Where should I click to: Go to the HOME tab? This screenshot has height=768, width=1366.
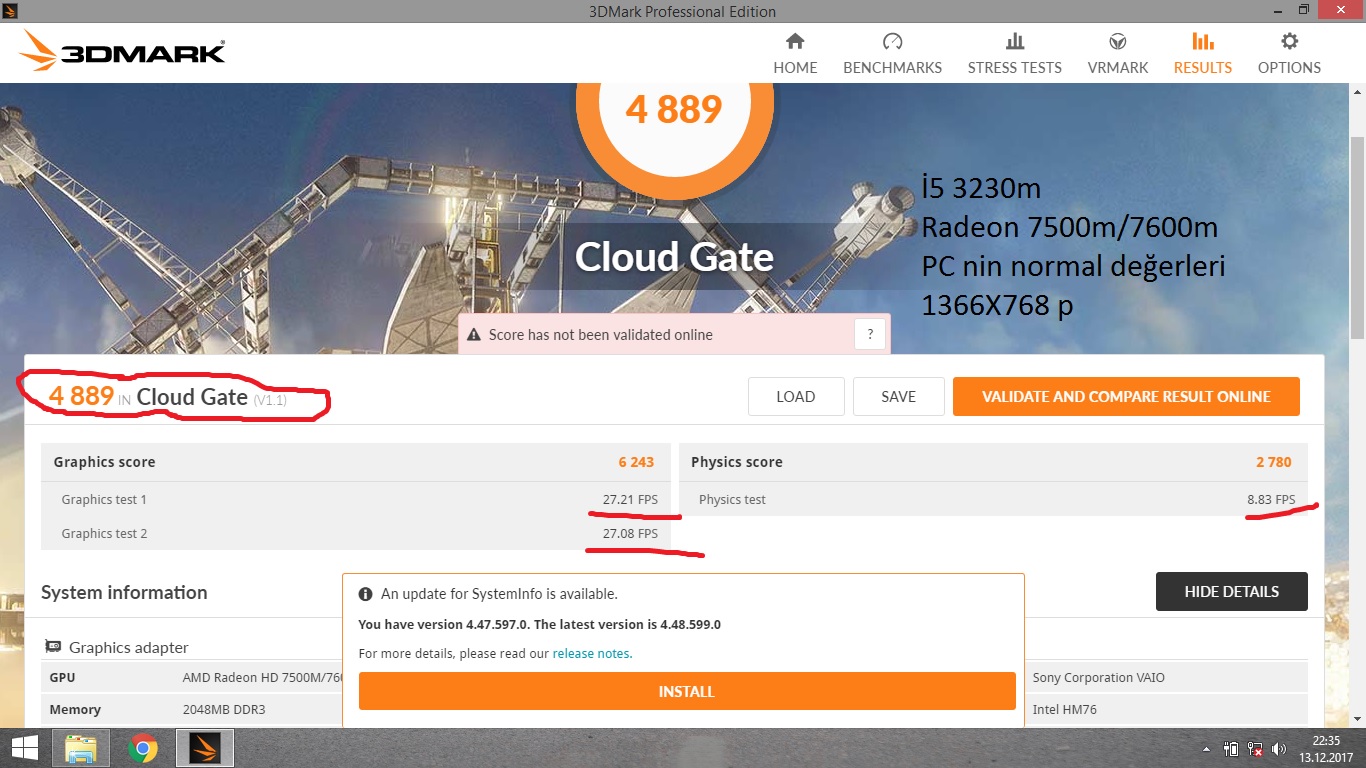click(x=795, y=54)
